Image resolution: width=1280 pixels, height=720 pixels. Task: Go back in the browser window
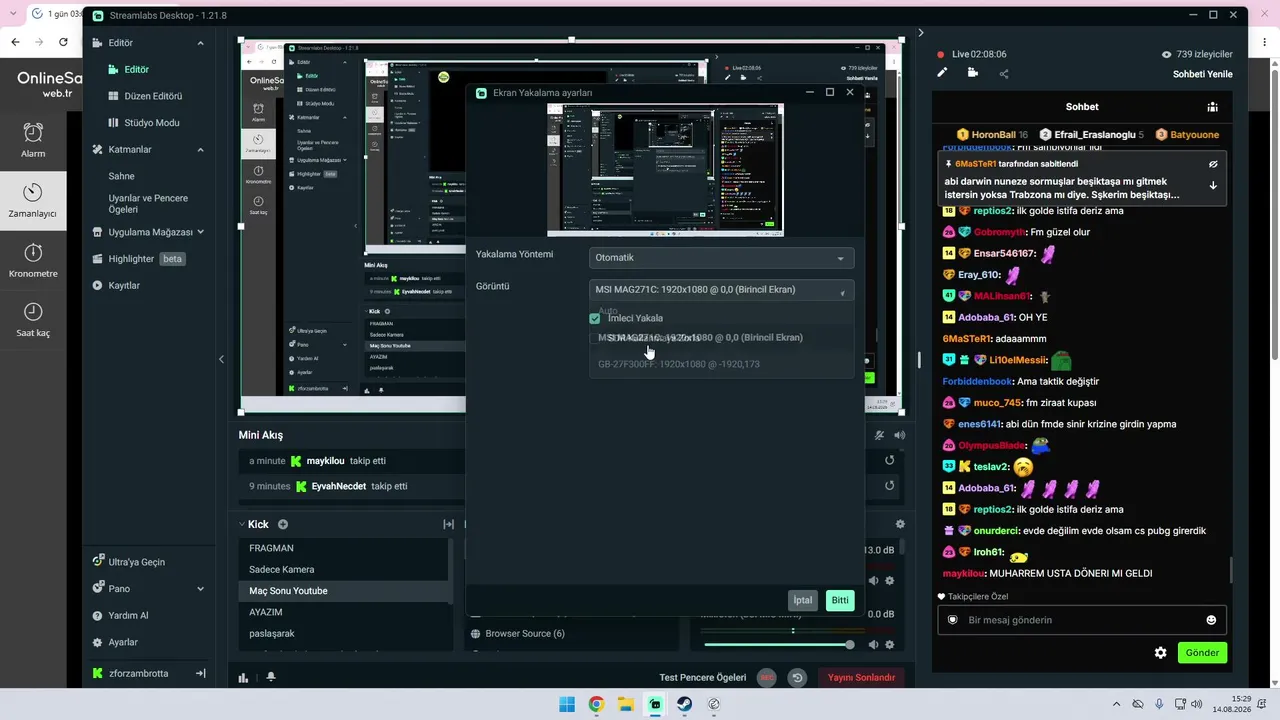(15, 42)
